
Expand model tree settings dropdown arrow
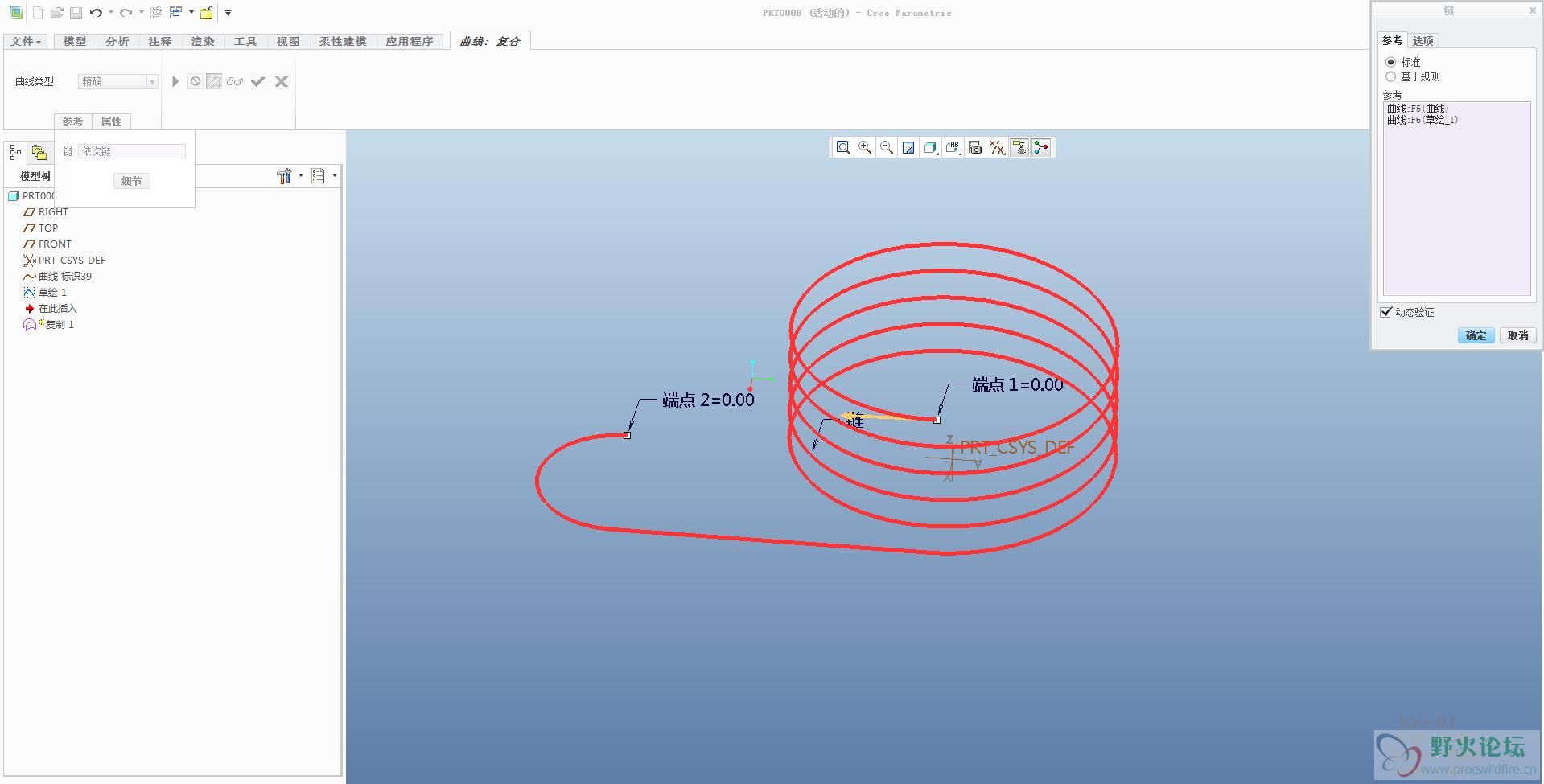301,175
